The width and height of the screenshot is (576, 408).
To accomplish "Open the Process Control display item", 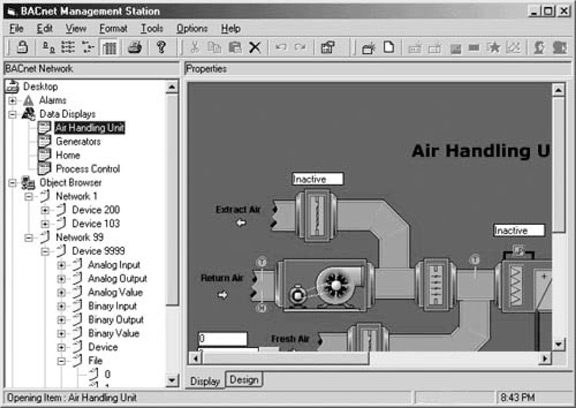I will point(88,169).
